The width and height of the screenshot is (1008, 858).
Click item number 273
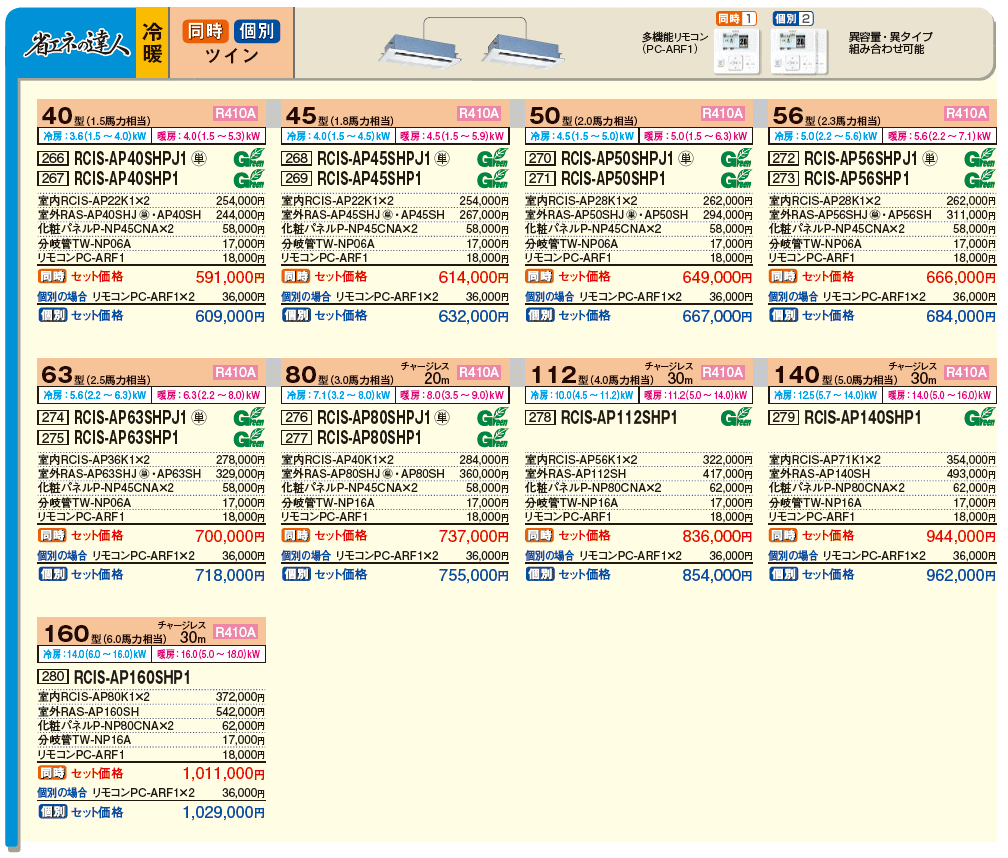[x=784, y=178]
